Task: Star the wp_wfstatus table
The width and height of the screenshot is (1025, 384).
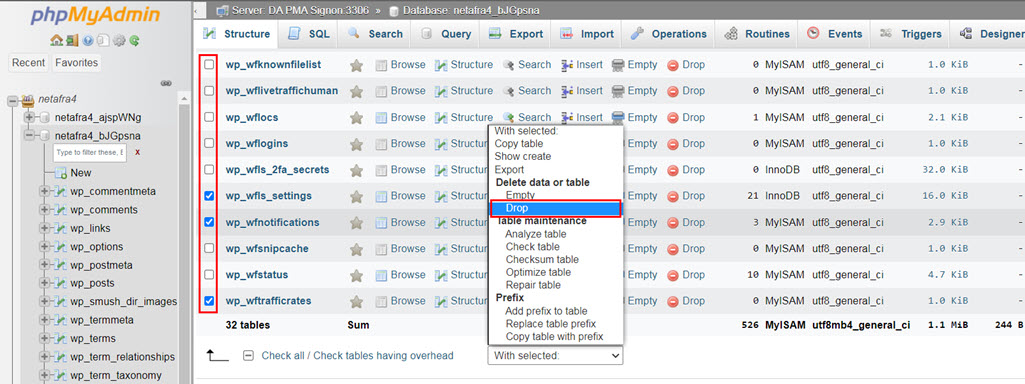Action: tap(356, 275)
